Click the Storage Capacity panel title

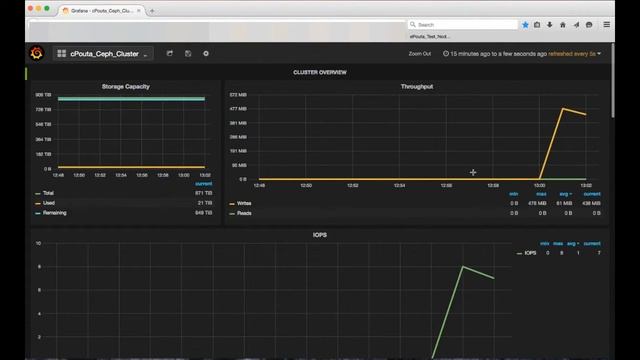(126, 87)
